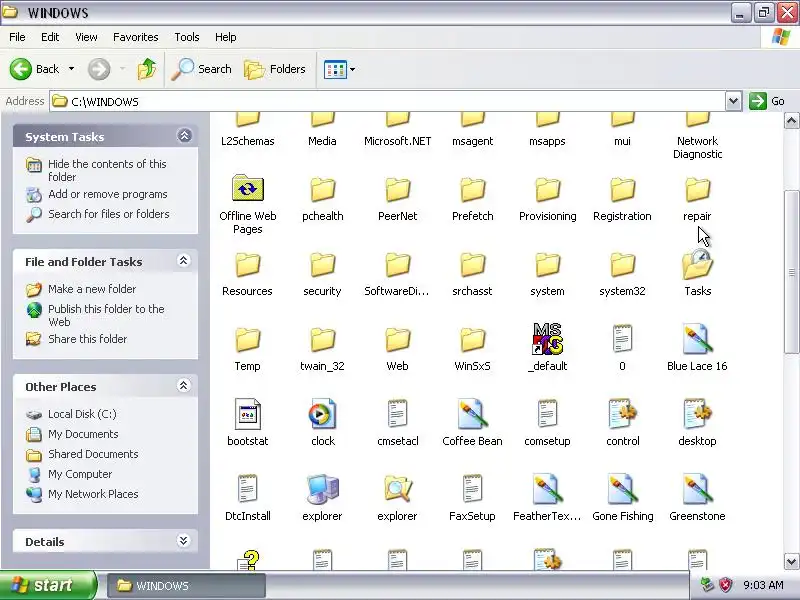Go to My Documents place
This screenshot has width=800, height=600.
(x=83, y=434)
